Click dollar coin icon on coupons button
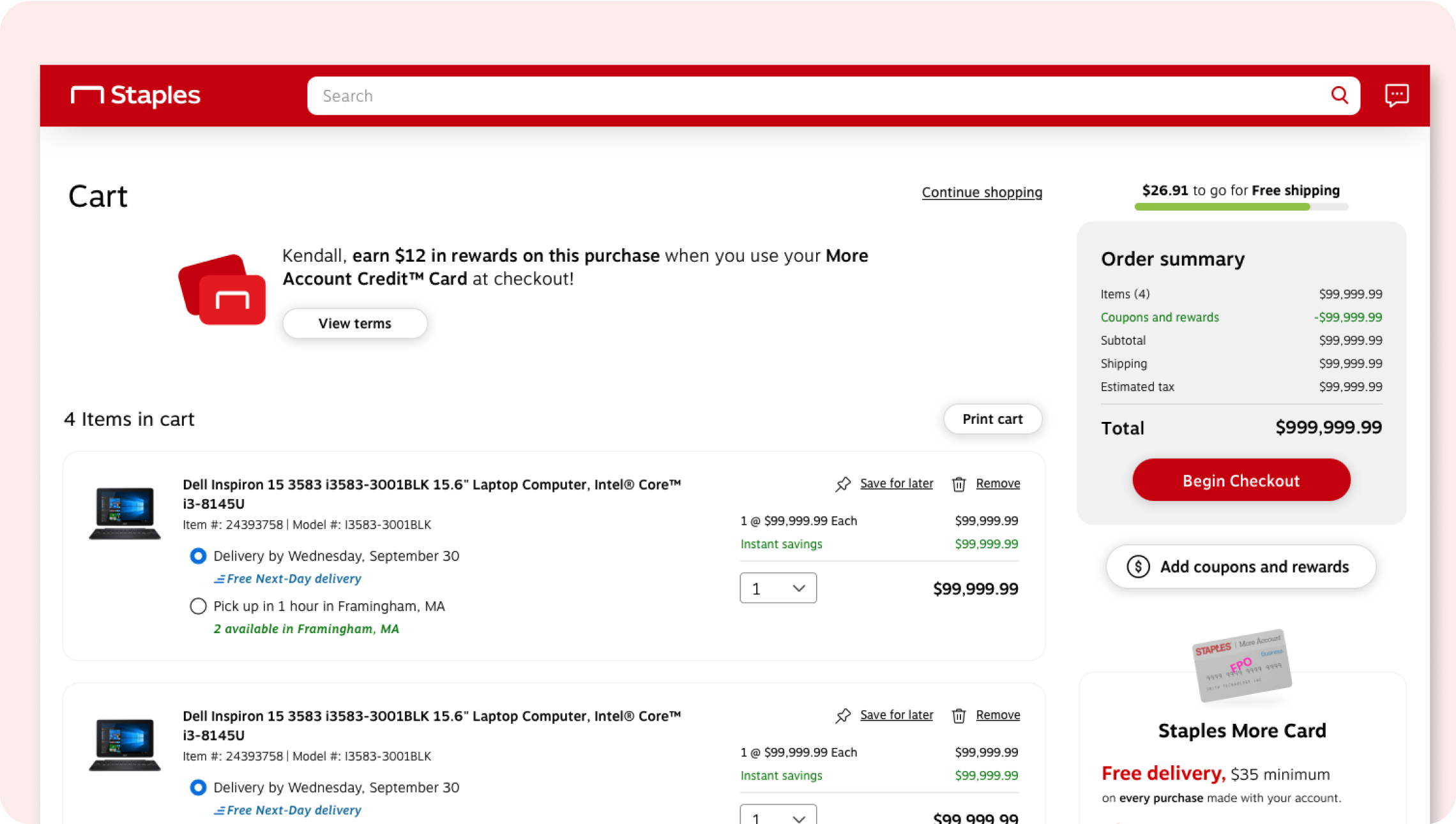The height and width of the screenshot is (824, 1456). coord(1138,567)
